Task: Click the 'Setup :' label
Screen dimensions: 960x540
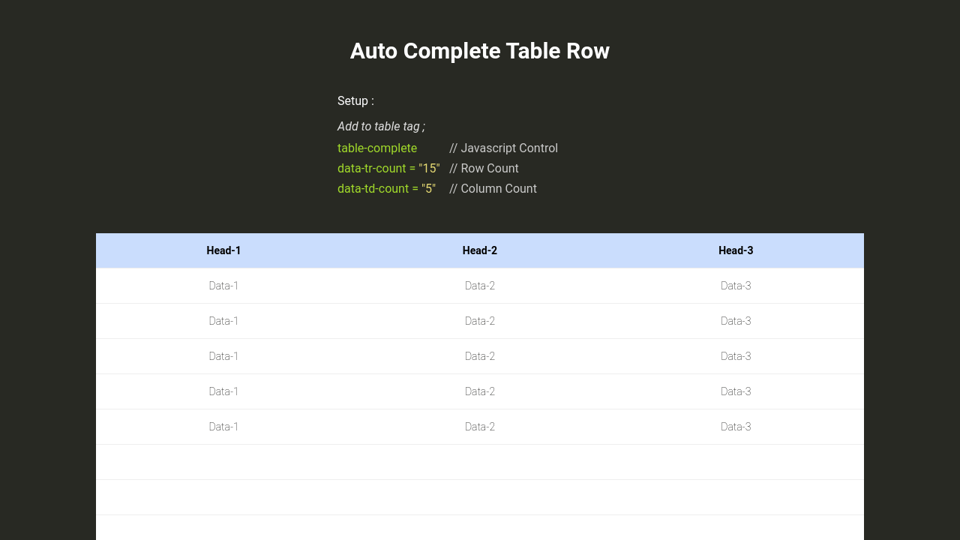Action: 355,101
